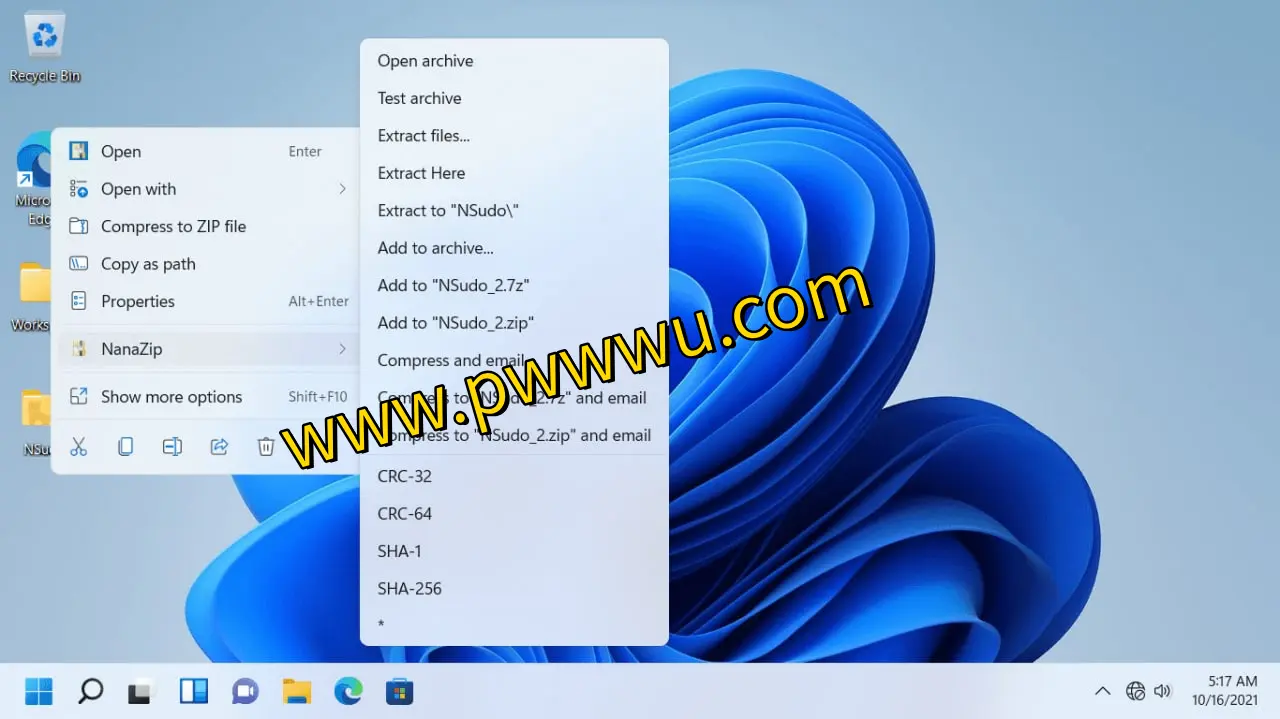Screen dimensions: 1280x719
Task: Select Compress to ZIP file
Action: coord(173,227)
